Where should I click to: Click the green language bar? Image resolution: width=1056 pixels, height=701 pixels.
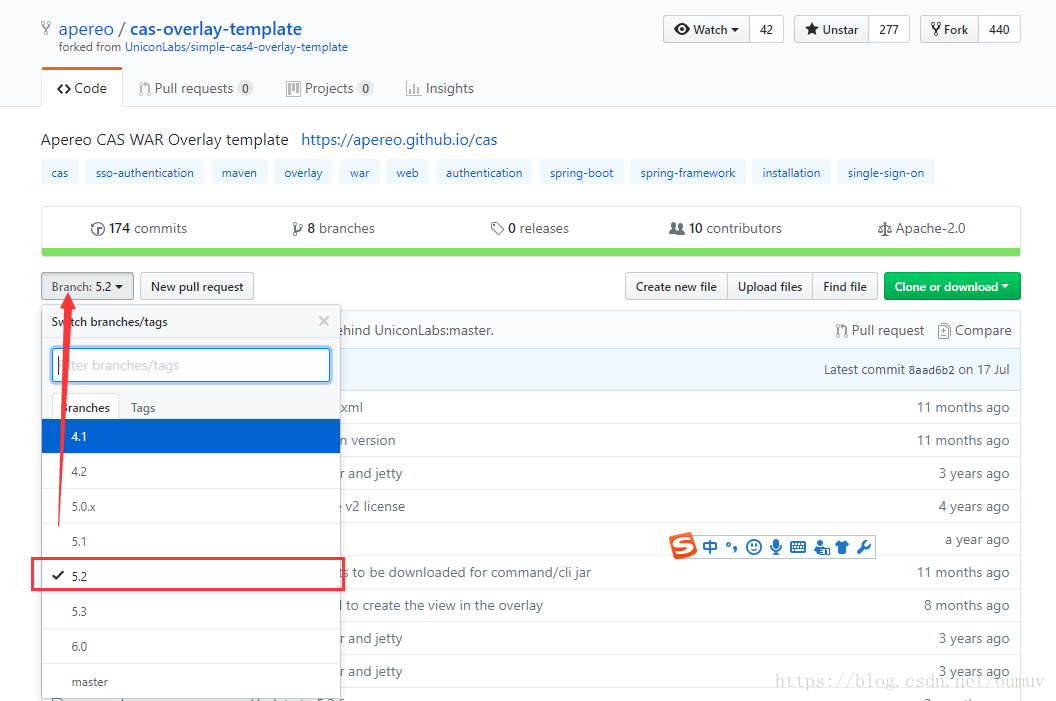pyautogui.click(x=531, y=253)
